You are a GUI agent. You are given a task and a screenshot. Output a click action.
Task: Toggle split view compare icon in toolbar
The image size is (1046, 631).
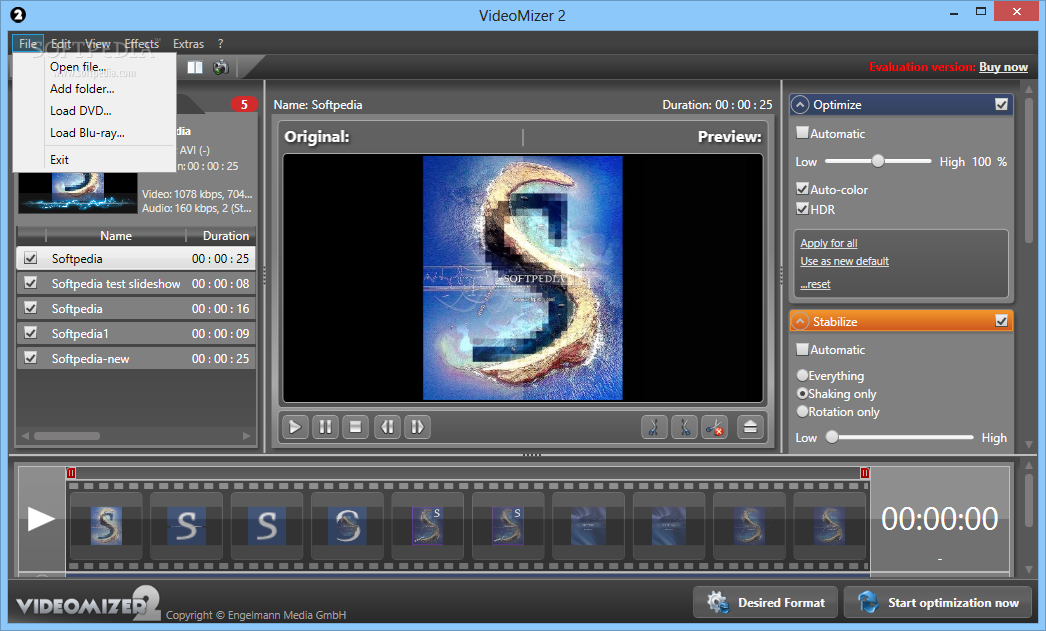coord(195,67)
